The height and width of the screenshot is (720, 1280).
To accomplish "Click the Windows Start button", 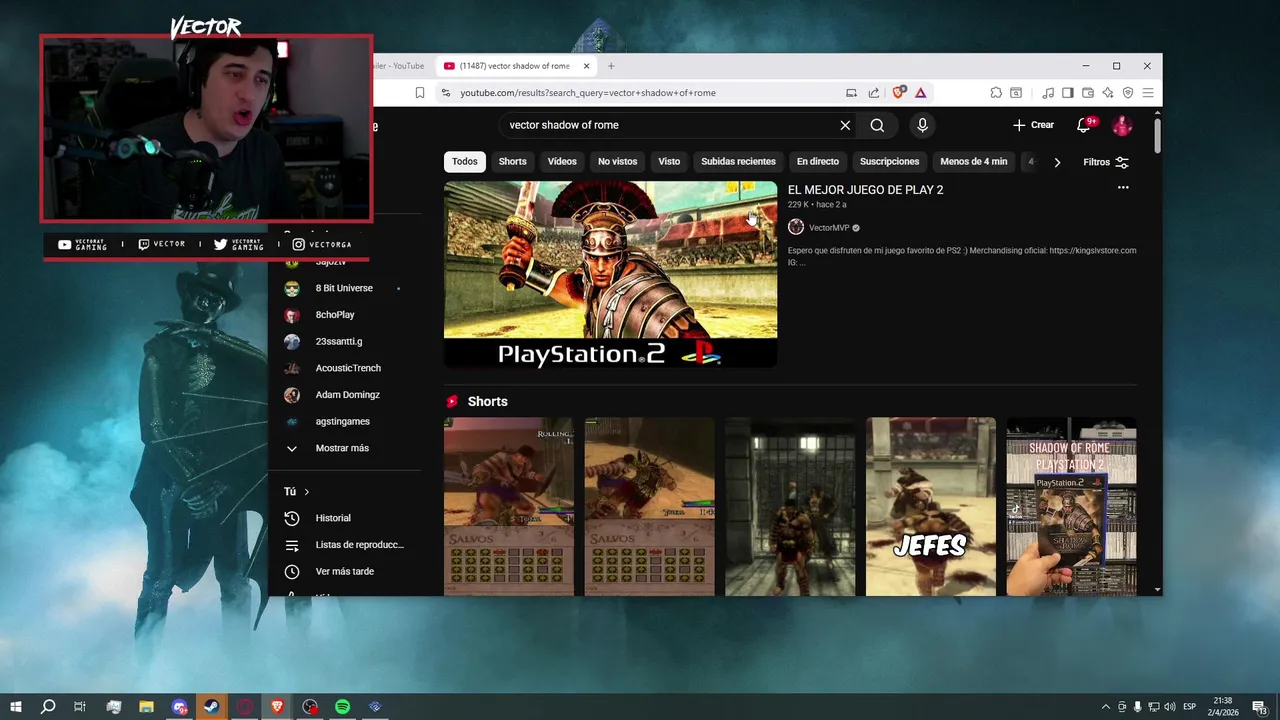I will pos(15,707).
